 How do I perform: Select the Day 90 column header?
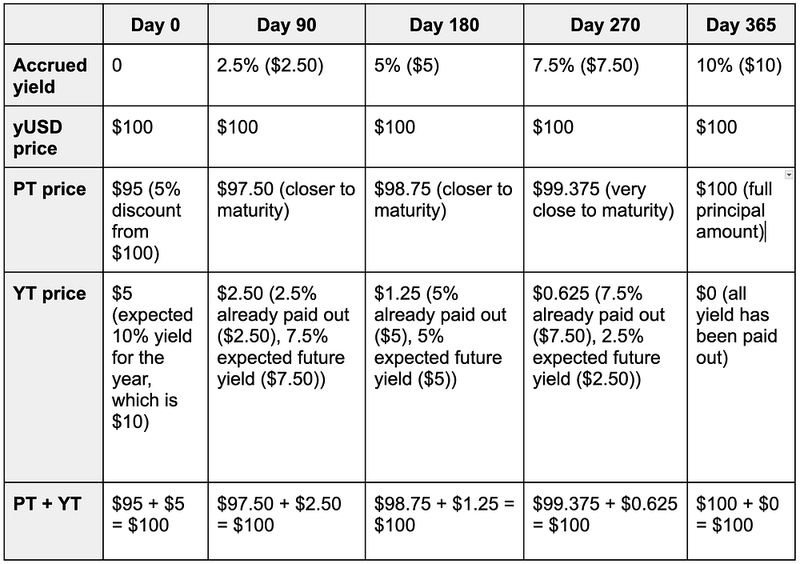(285, 24)
